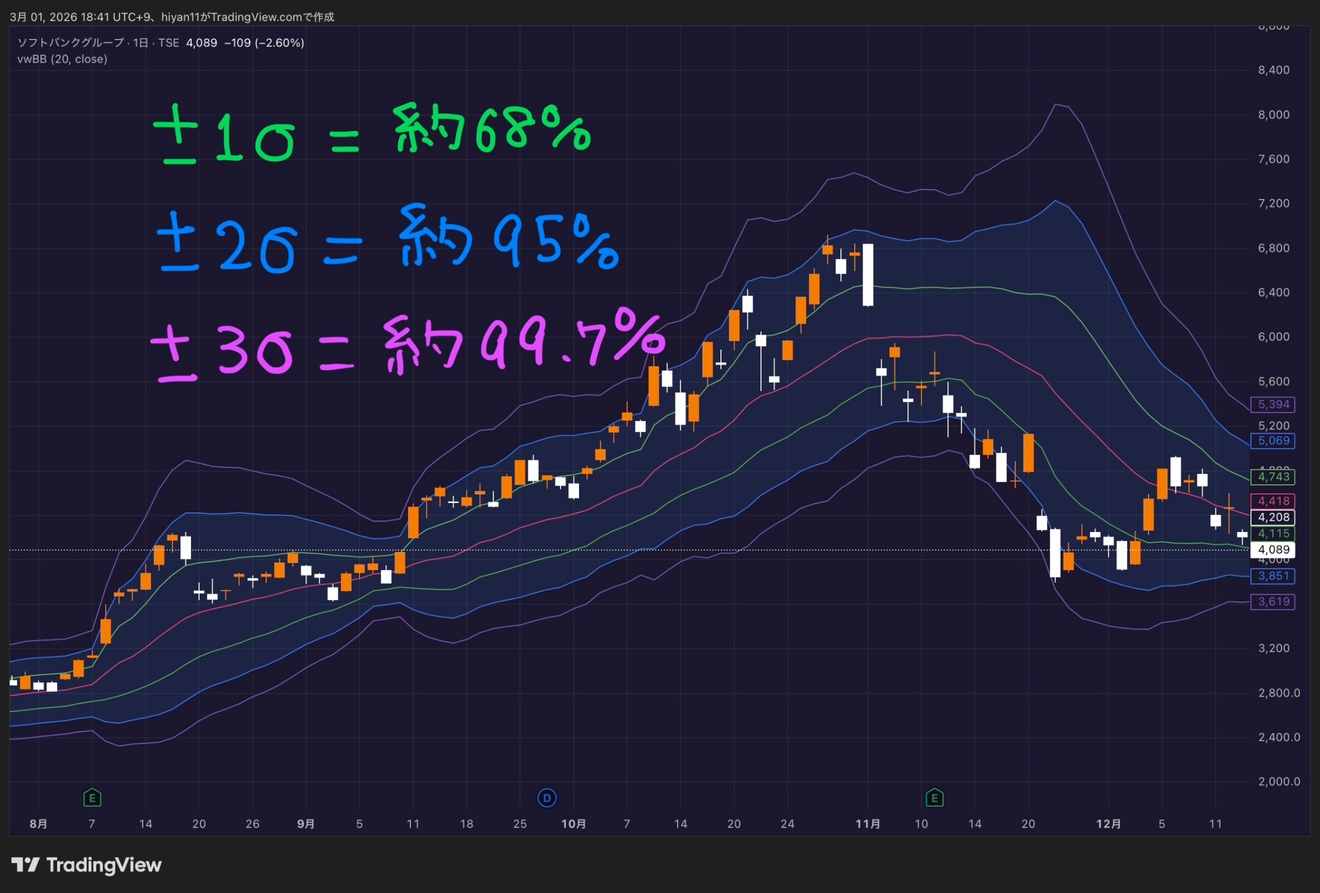The image size is (1320, 893).
Task: Click the purple 5,394 price tag
Action: [x=1274, y=405]
